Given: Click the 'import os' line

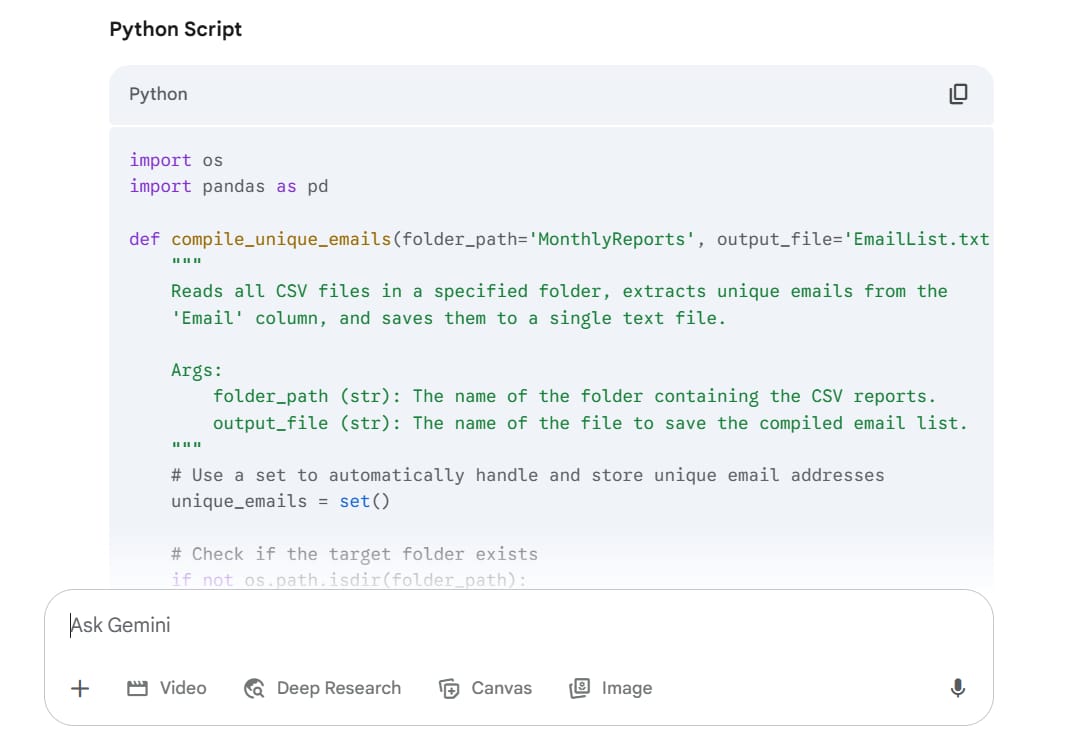Looking at the screenshot, I should [176, 160].
